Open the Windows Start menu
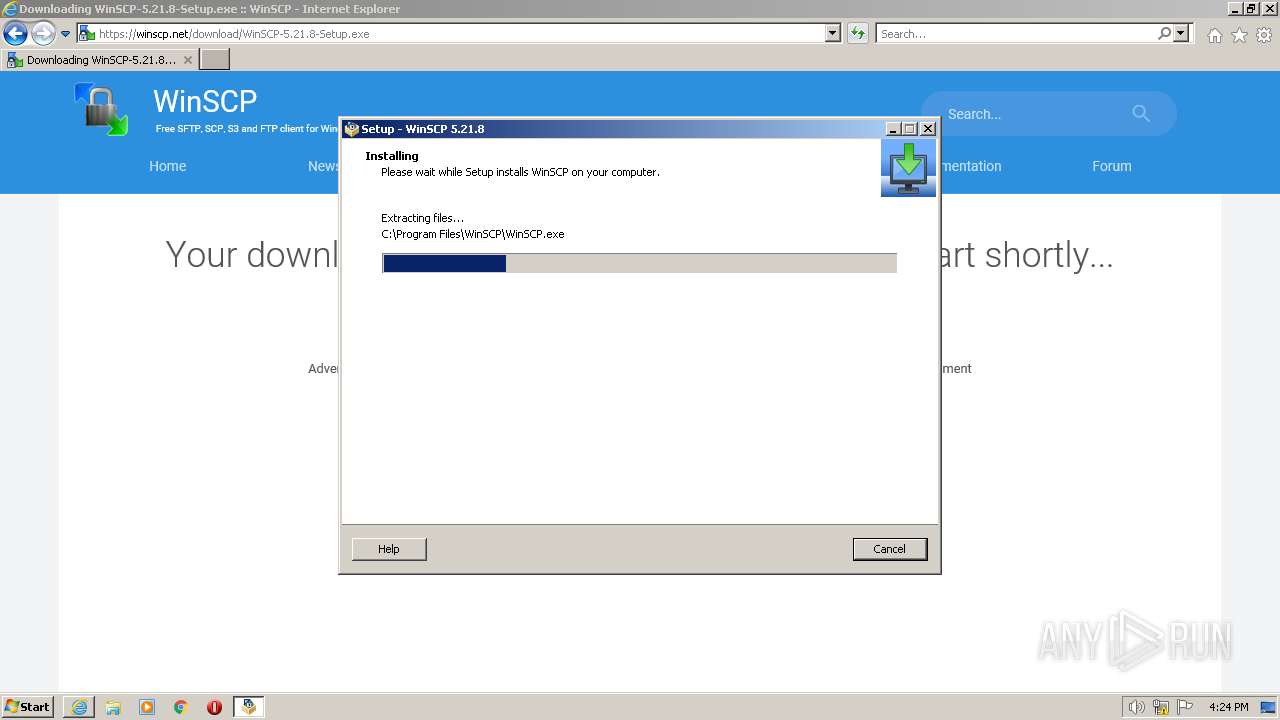Image resolution: width=1280 pixels, height=720 pixels. point(27,707)
